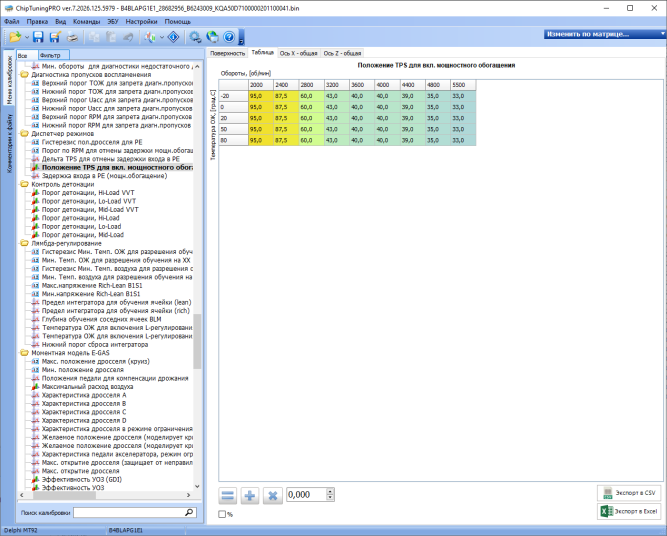
Task: Select the Лямбда-регулирование folder
Action: pos(66,243)
